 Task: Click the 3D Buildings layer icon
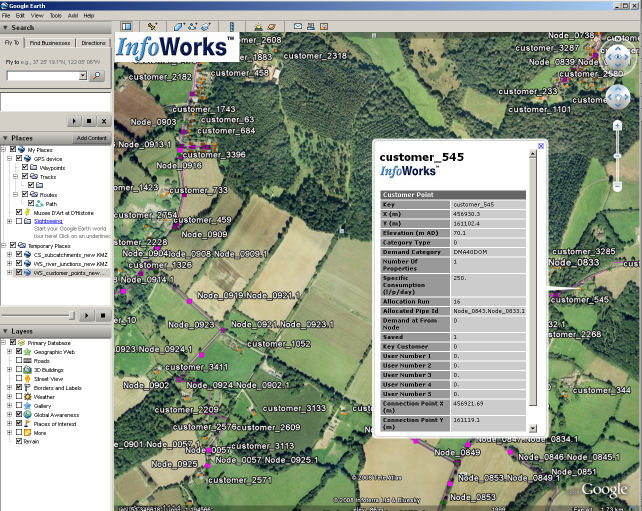click(x=27, y=370)
